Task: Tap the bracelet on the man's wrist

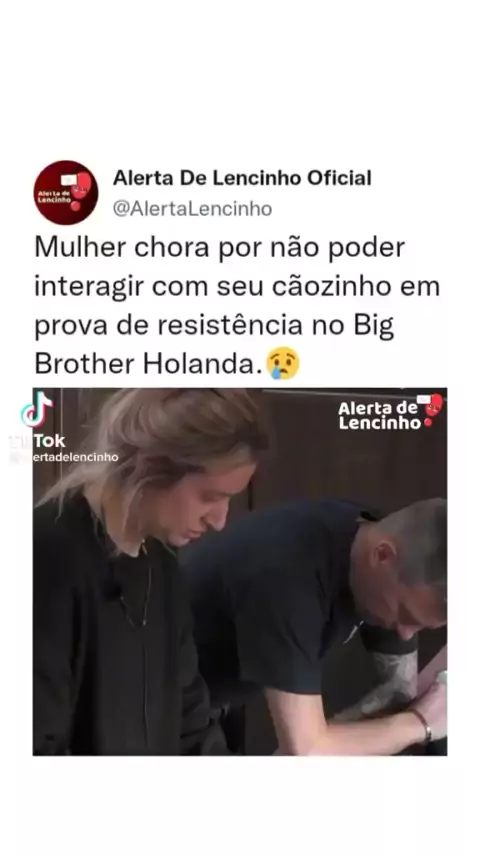Action: pyautogui.click(x=423, y=725)
